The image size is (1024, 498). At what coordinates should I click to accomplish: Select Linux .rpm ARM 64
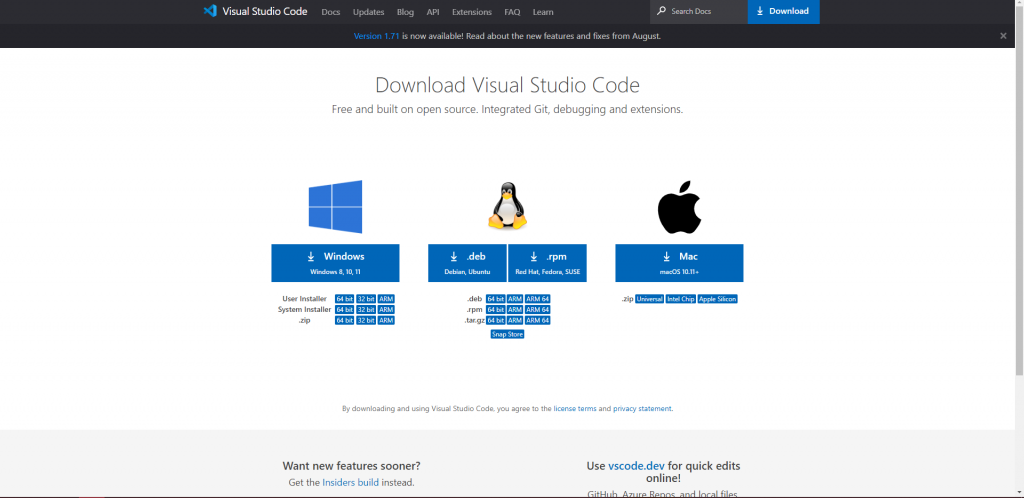[x=537, y=309]
